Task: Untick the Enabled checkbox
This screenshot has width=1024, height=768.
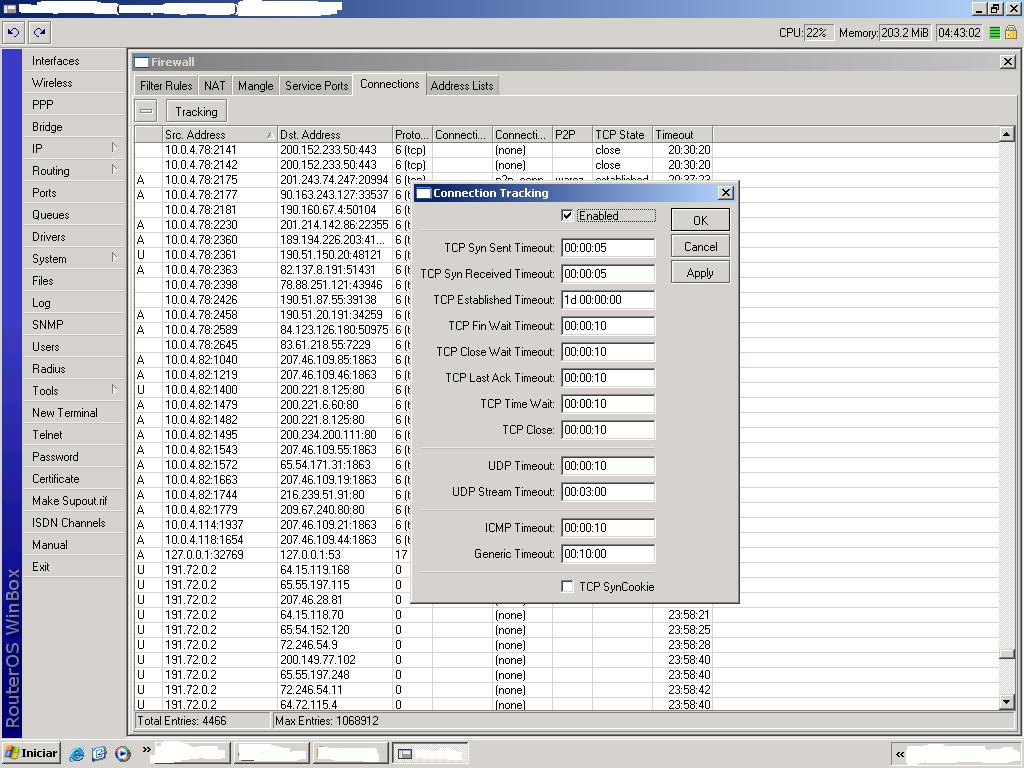Action: tap(567, 216)
